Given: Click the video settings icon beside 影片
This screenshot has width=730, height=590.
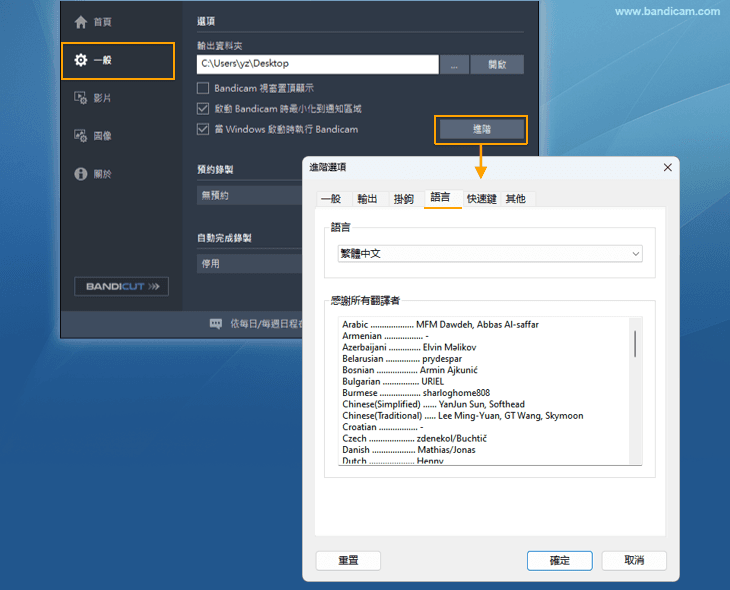Looking at the screenshot, I should coord(81,98).
